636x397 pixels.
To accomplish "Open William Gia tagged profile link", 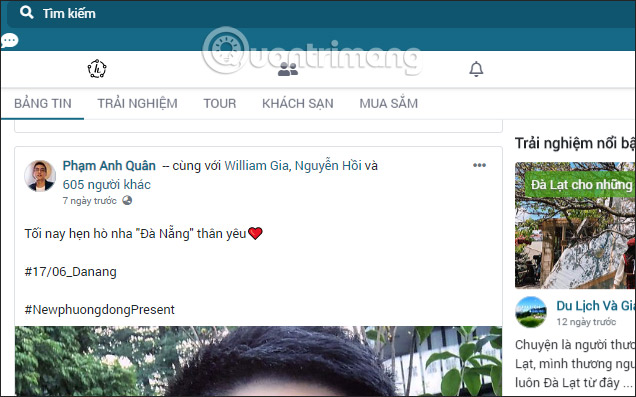I will pyautogui.click(x=256, y=165).
